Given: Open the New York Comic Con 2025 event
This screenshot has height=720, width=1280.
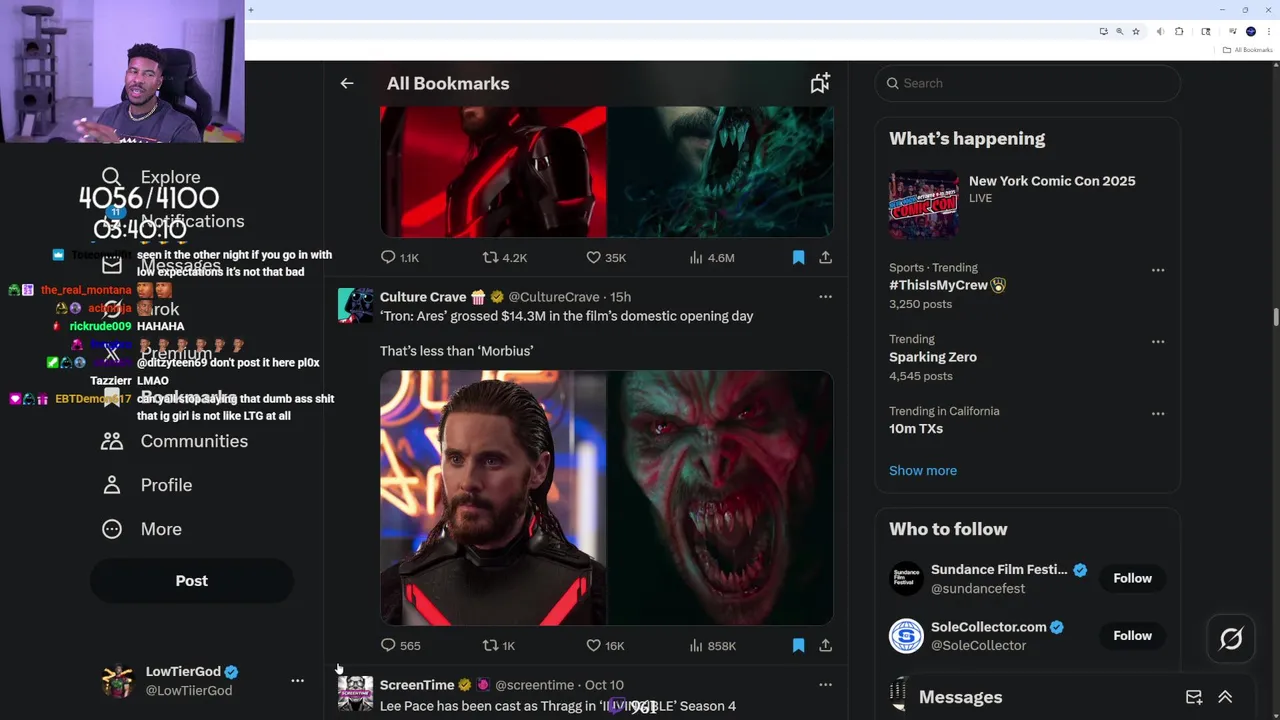Looking at the screenshot, I should point(1052,181).
